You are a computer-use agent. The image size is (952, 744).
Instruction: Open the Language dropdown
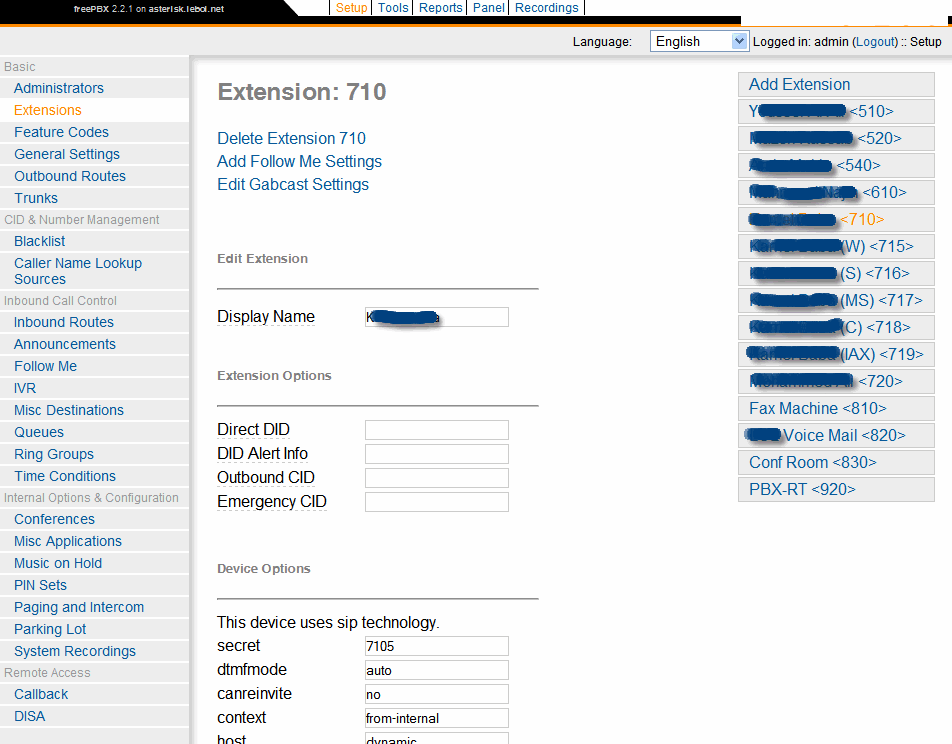click(699, 41)
